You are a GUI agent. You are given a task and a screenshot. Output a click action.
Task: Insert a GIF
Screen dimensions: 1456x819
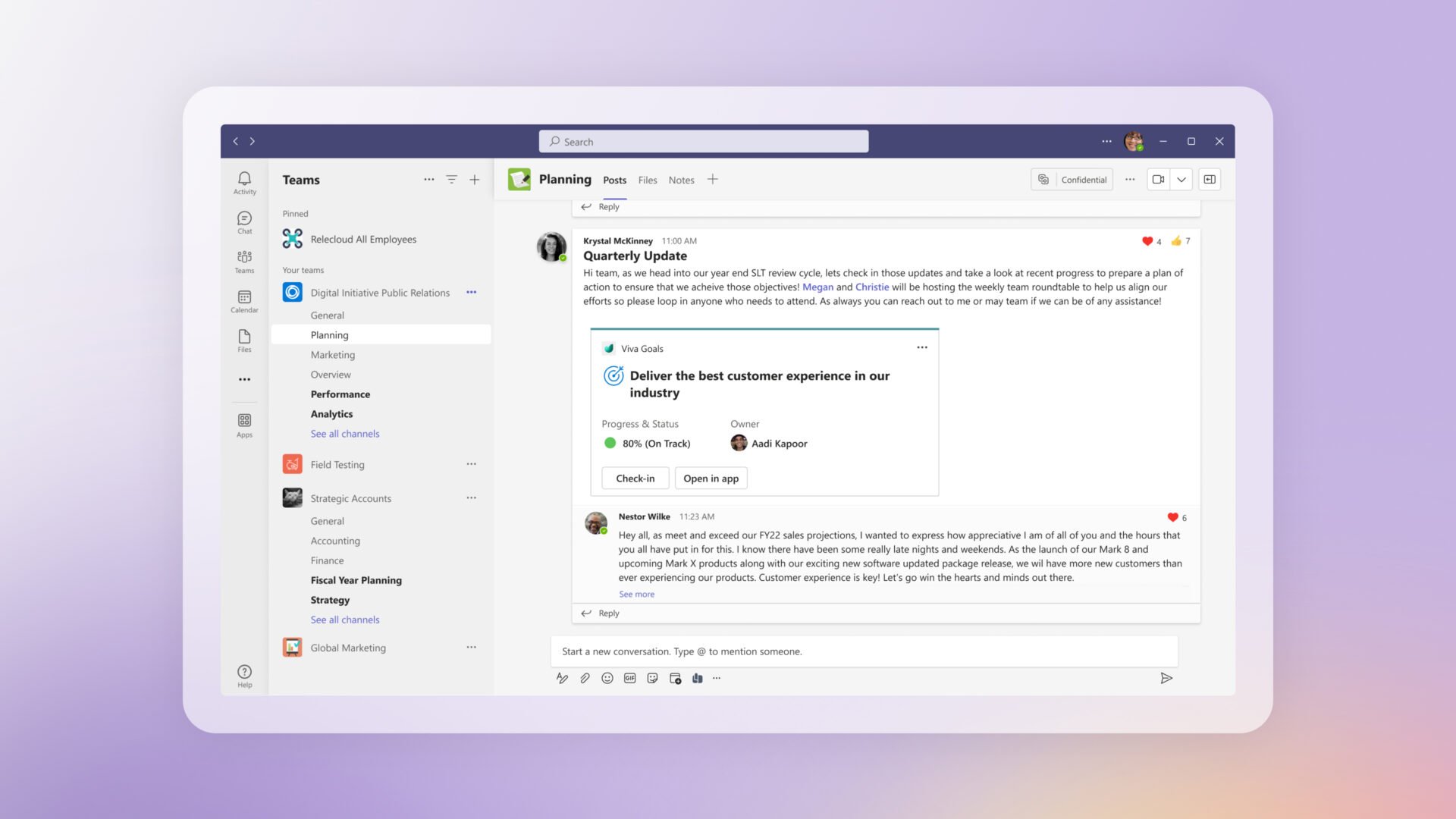629,678
